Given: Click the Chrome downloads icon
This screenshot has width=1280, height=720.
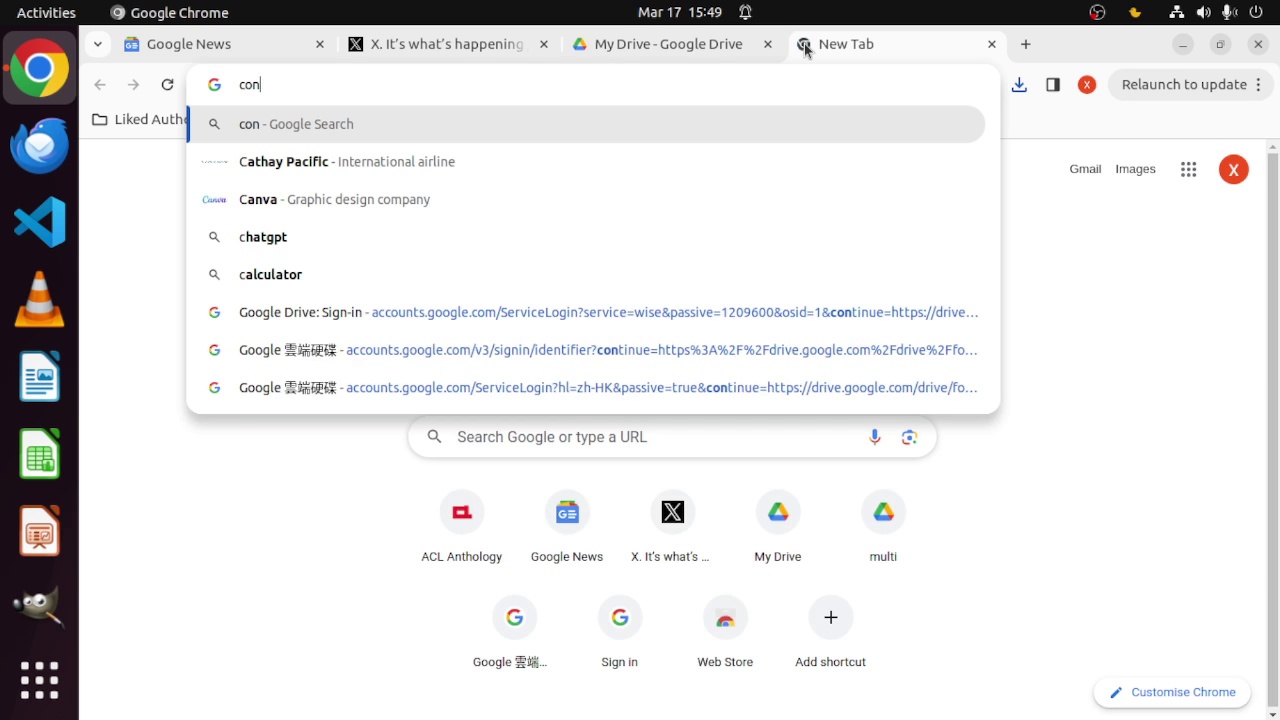Looking at the screenshot, I should (x=1019, y=85).
